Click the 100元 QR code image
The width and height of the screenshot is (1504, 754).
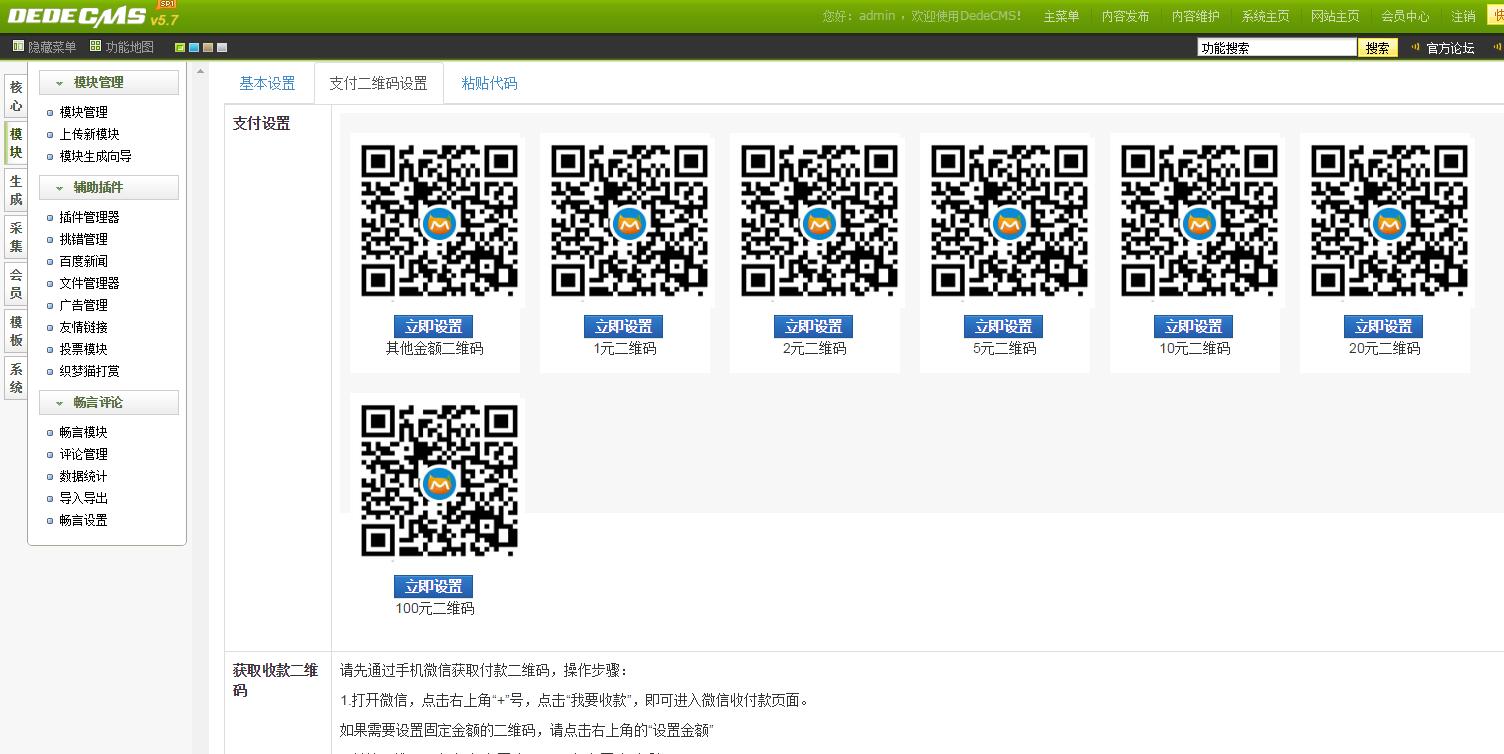coord(438,481)
